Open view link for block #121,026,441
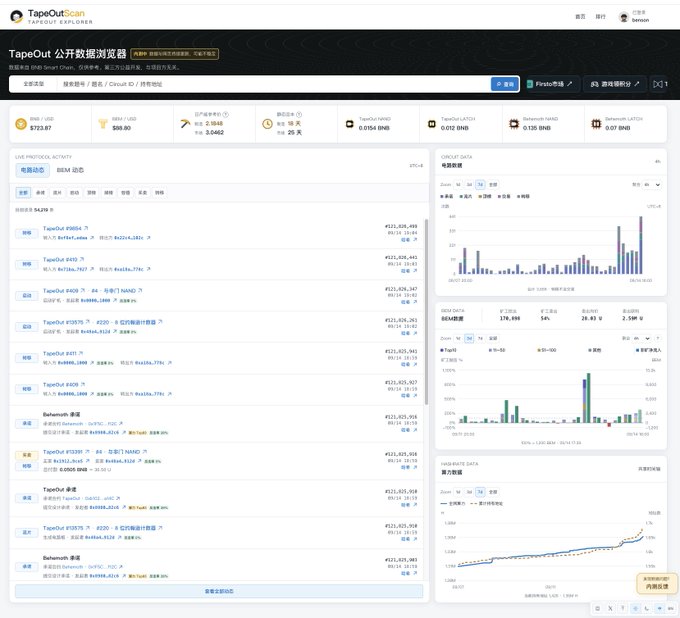This screenshot has width=680, height=618. [409, 271]
